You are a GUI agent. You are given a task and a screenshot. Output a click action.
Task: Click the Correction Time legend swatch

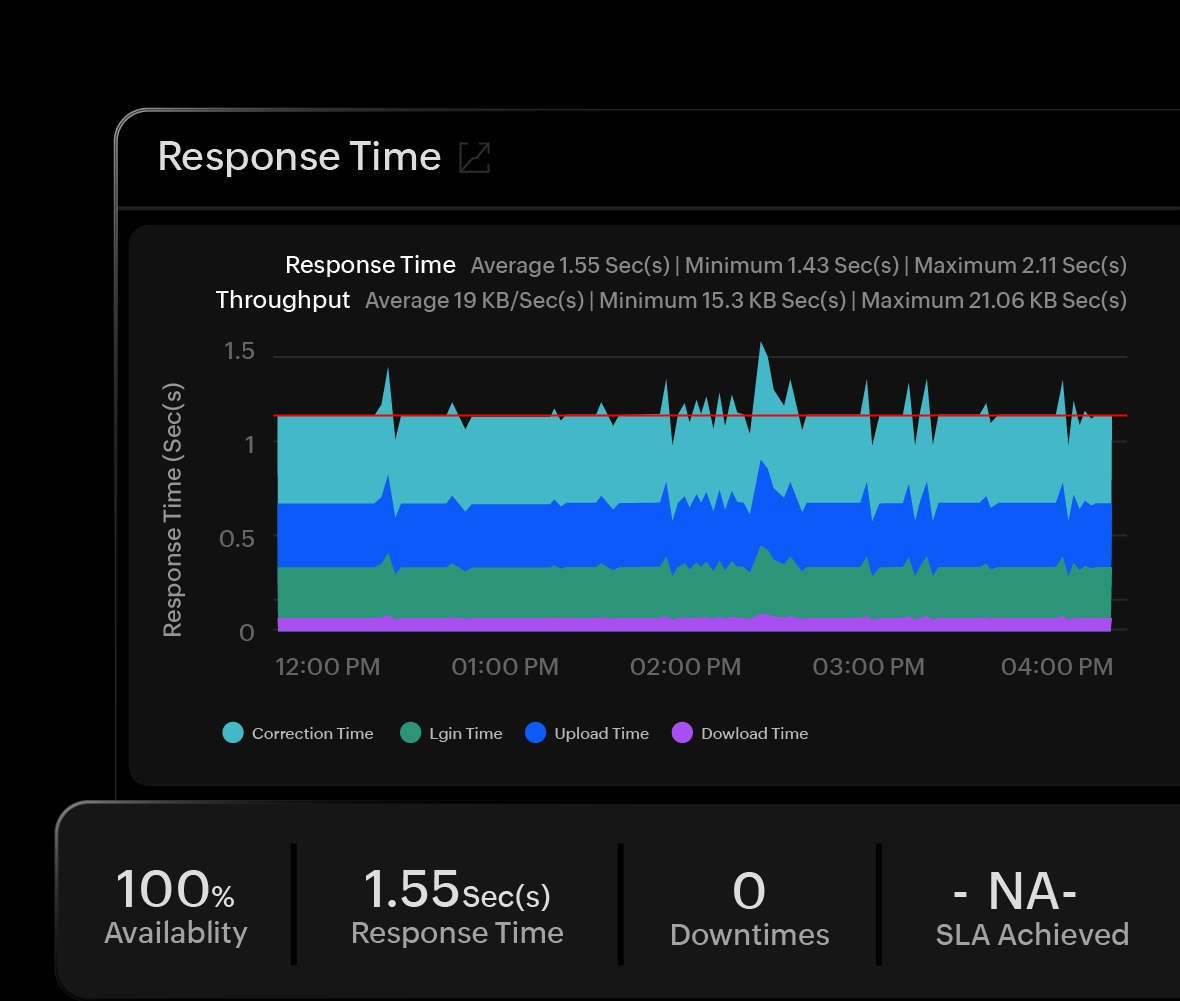pyautogui.click(x=232, y=732)
